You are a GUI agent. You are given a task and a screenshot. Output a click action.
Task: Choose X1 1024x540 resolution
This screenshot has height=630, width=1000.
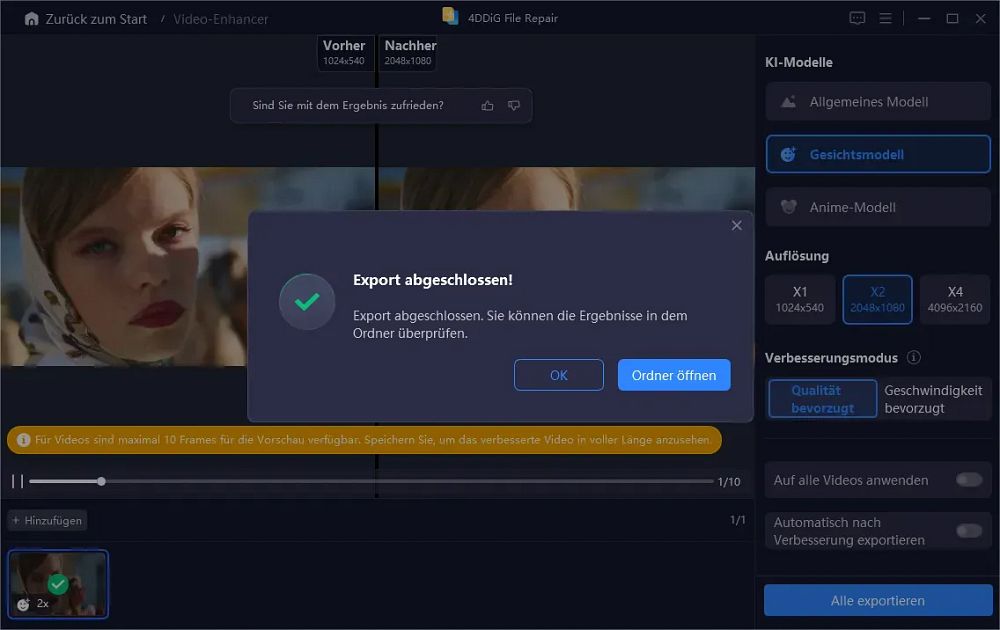click(800, 299)
